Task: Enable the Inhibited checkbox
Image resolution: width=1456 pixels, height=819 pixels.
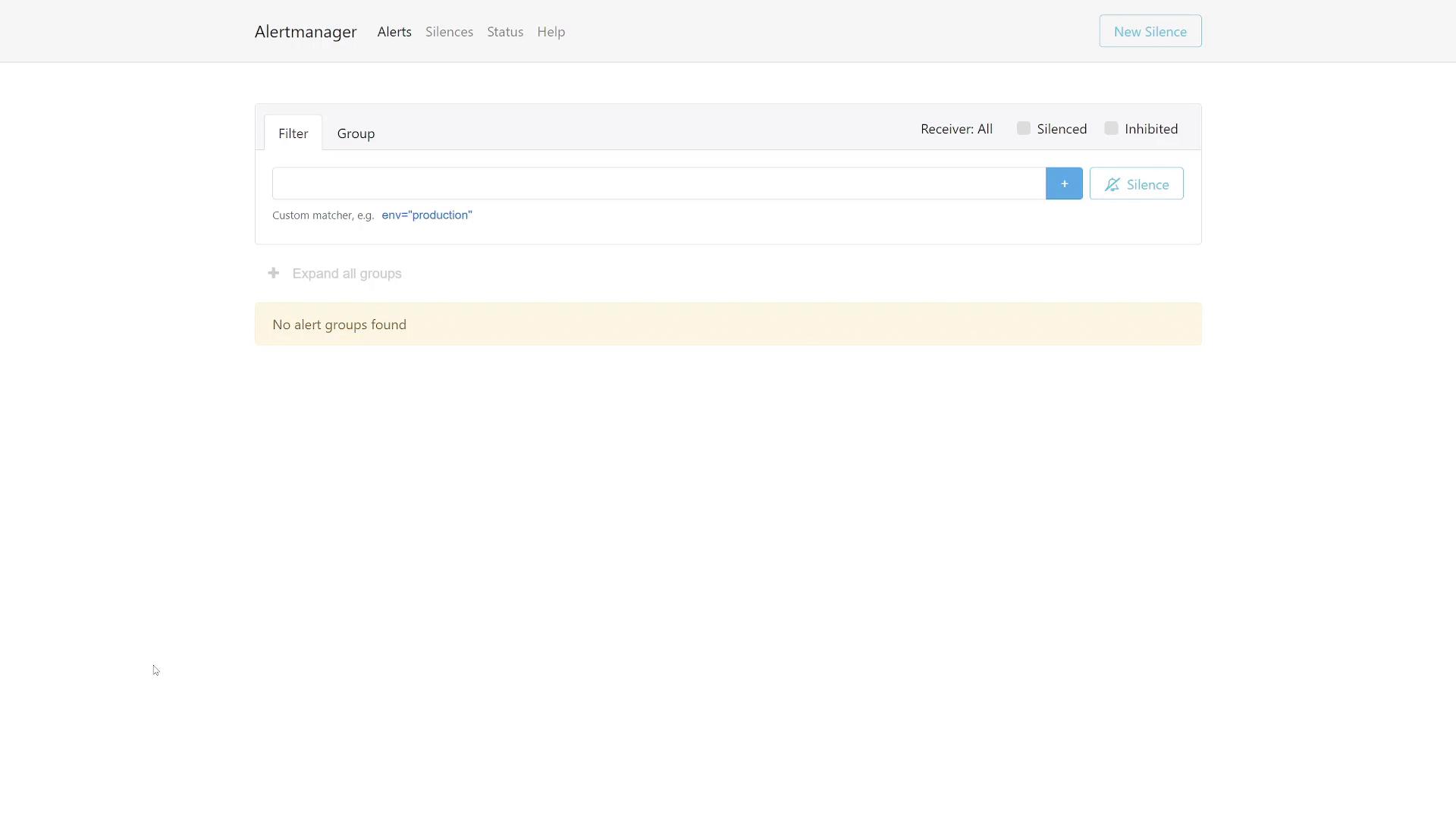Action: tap(1112, 128)
